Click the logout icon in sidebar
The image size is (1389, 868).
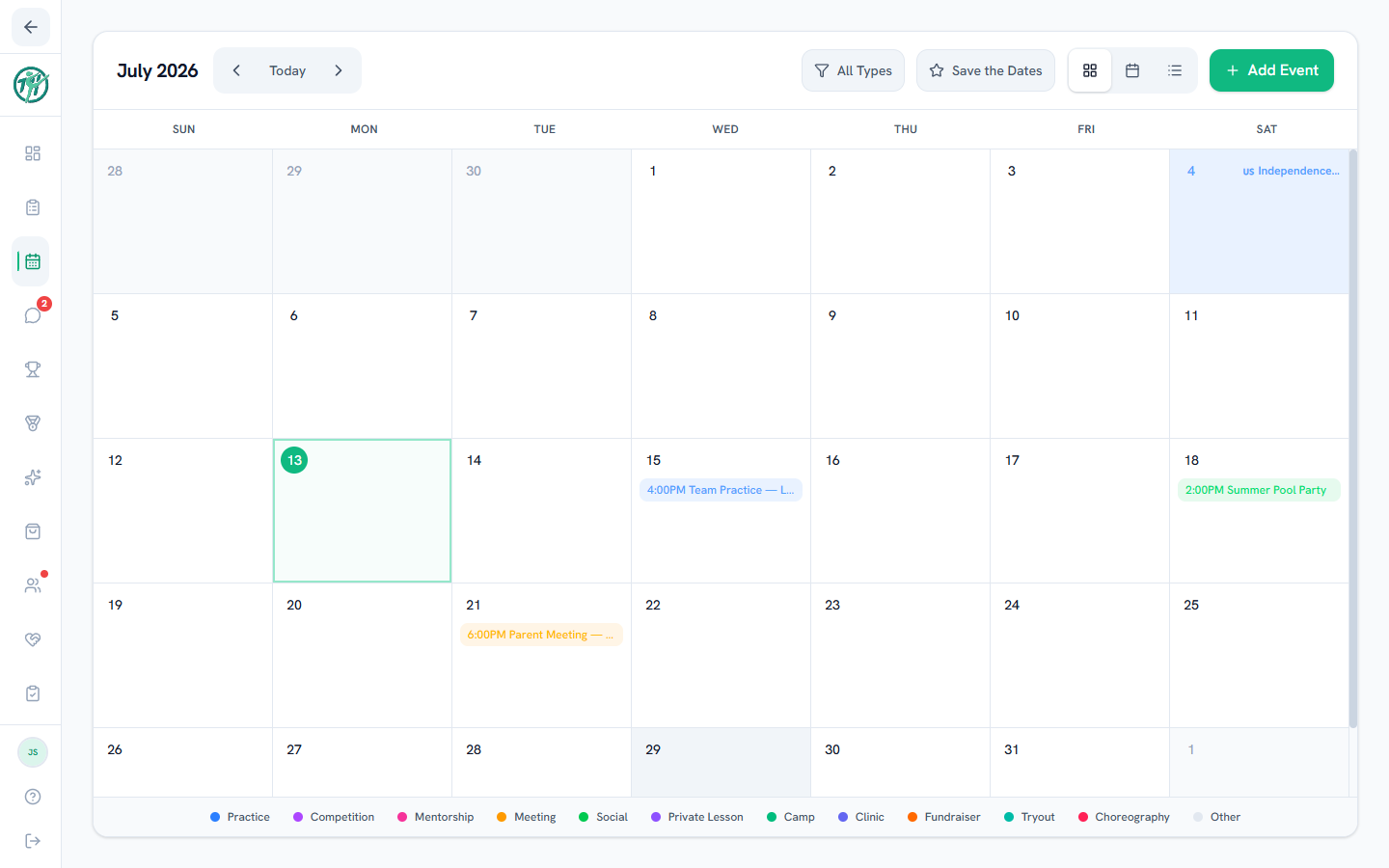pos(33,841)
